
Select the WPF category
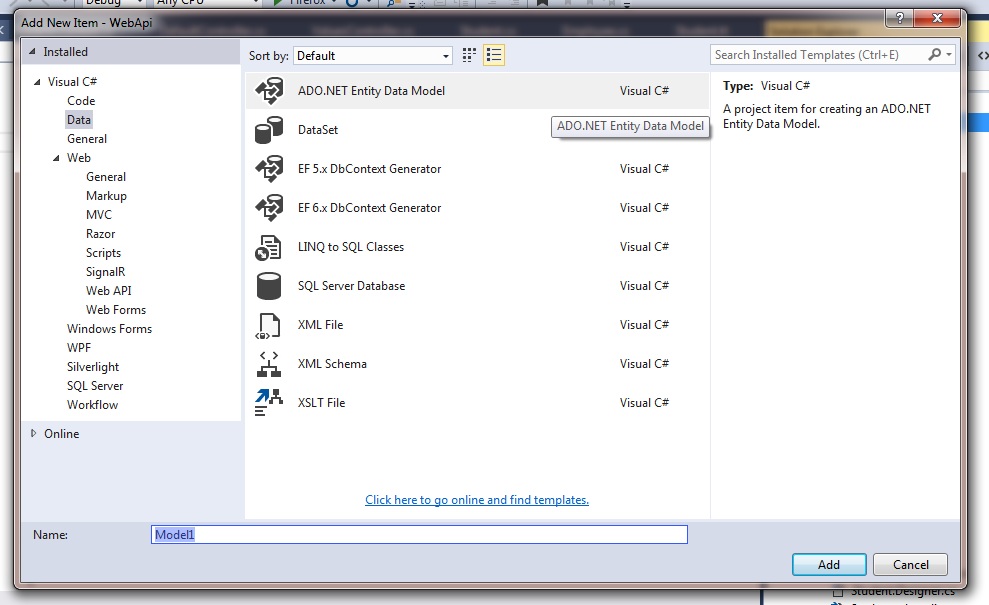(79, 348)
